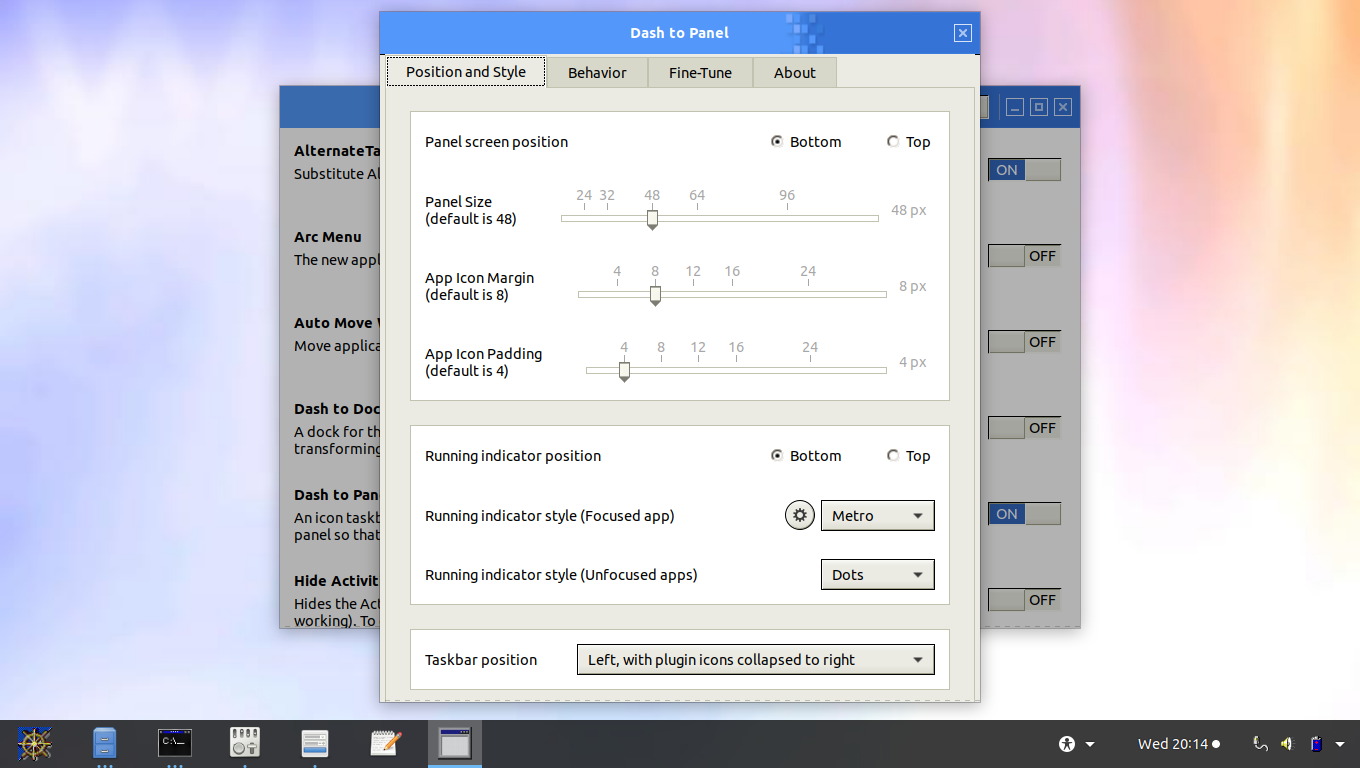The image size is (1360, 768).
Task: Switch to the Fine-Tune tab
Action: click(x=700, y=73)
